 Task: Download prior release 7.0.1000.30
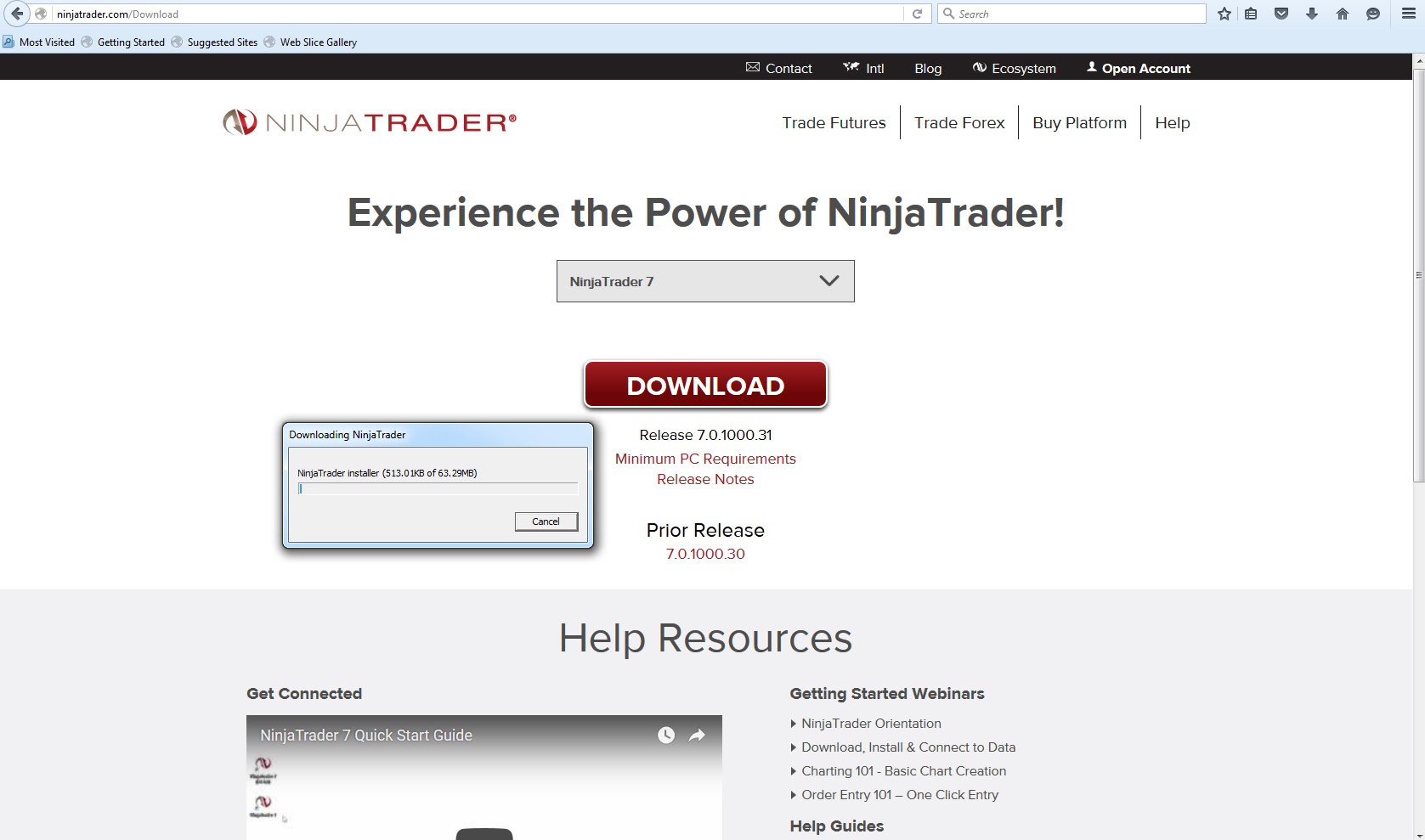[705, 554]
